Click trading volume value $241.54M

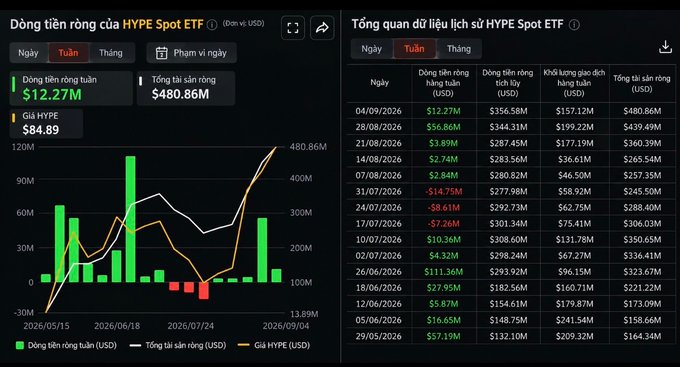574,320
